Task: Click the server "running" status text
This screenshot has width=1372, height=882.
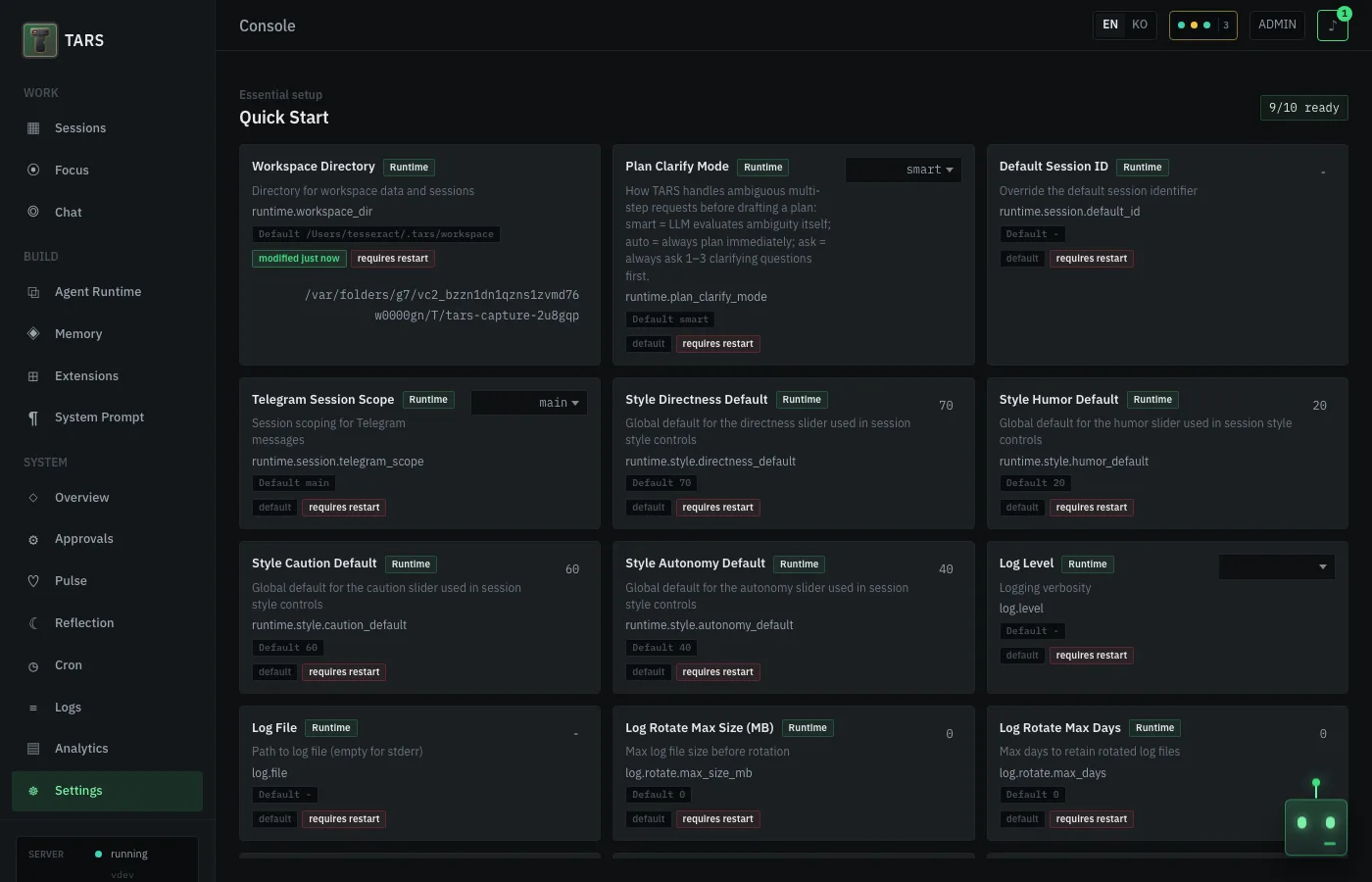Action: click(x=129, y=854)
